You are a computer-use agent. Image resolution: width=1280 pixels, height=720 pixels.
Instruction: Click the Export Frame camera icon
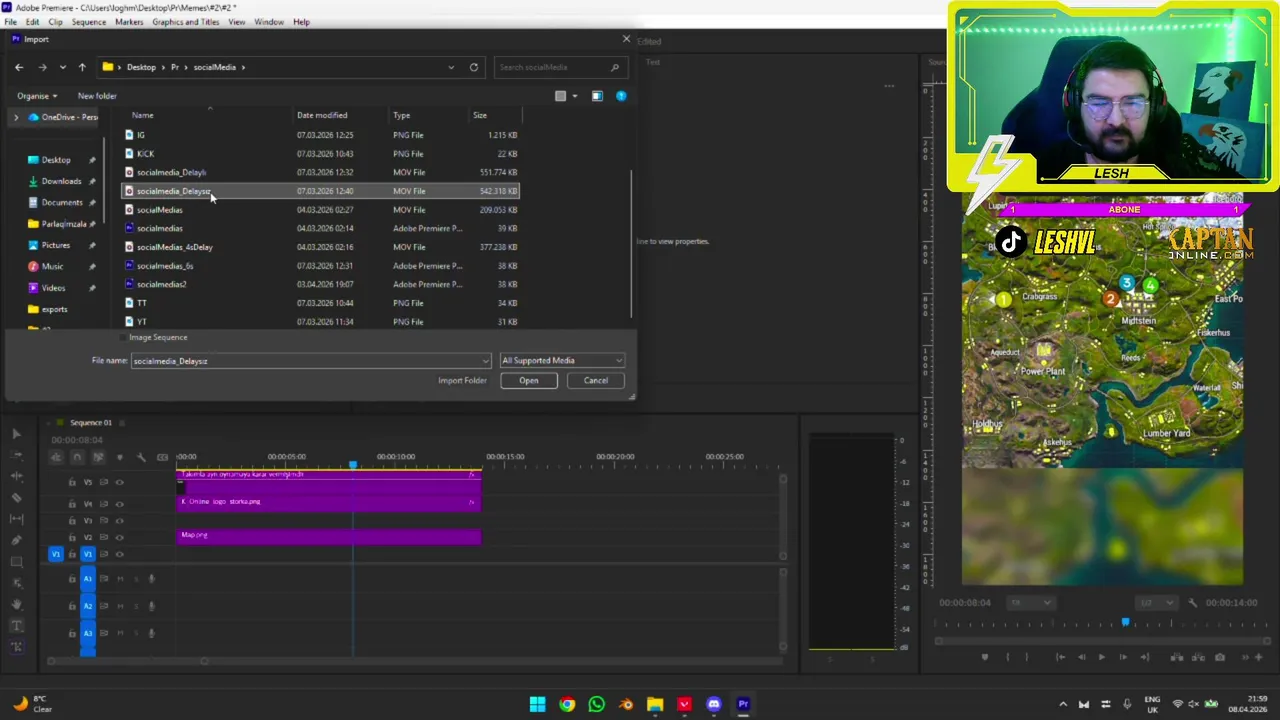pos(1219,657)
